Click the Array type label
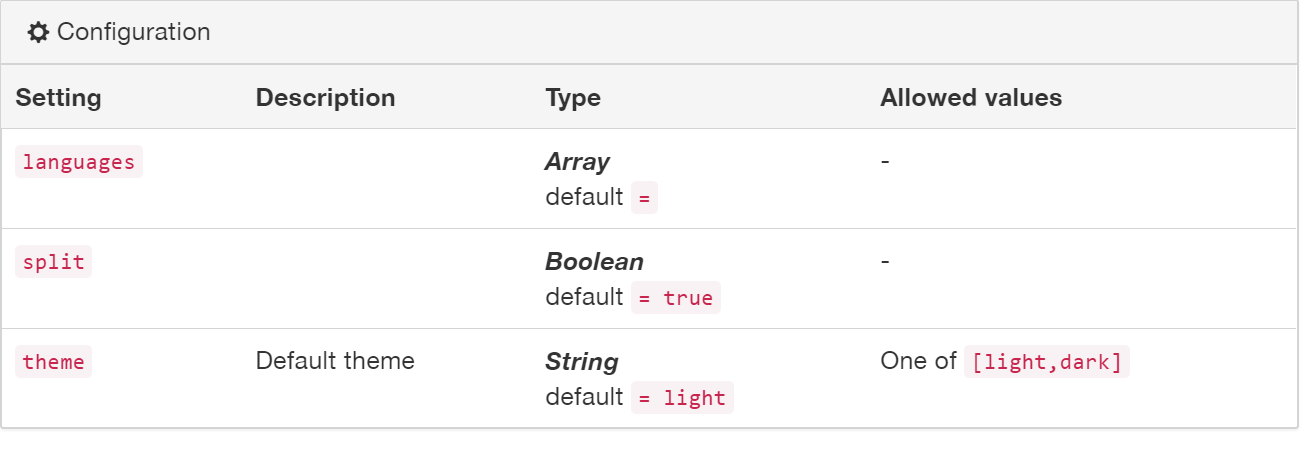 tap(577, 162)
